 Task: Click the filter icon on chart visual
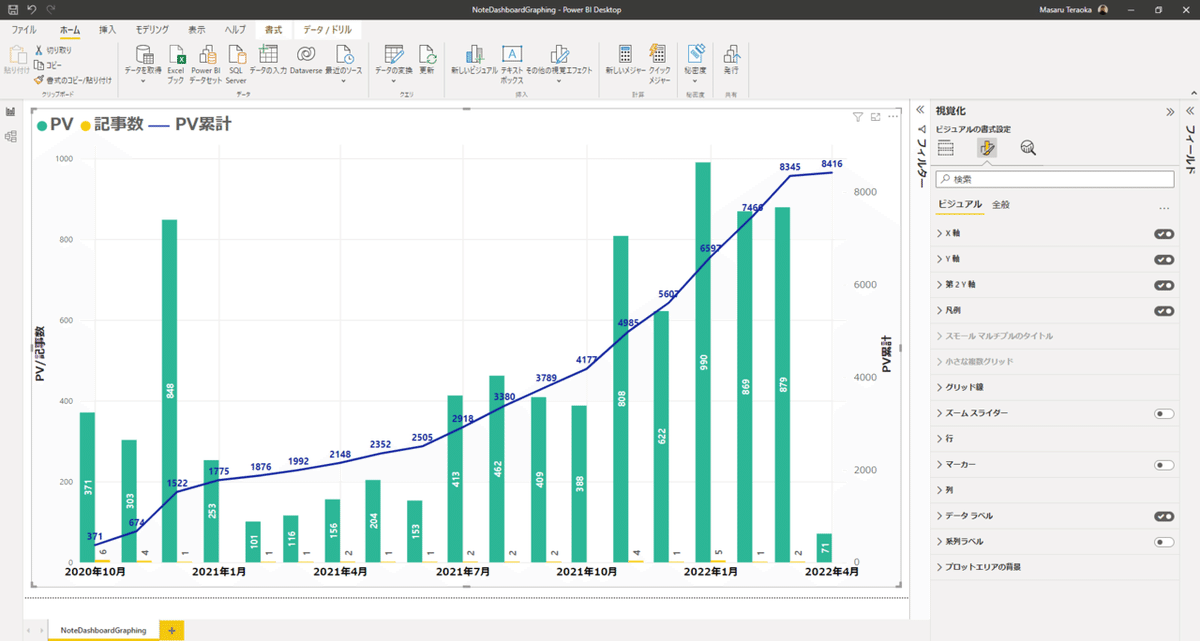pos(858,117)
